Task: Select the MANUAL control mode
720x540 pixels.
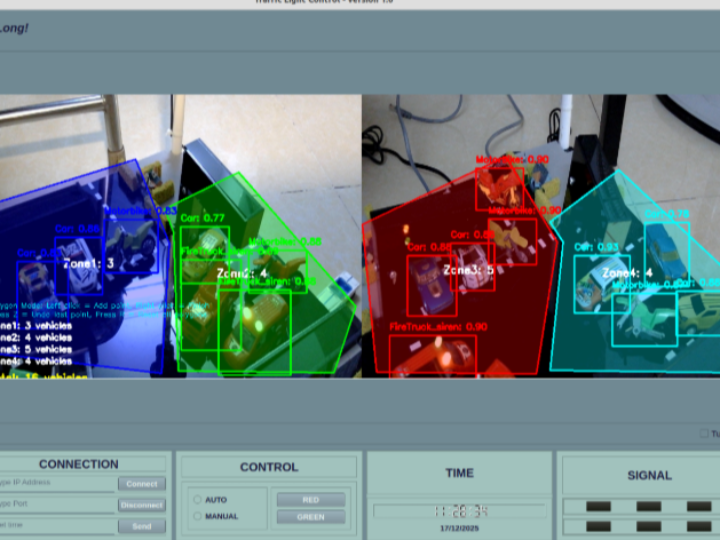Action: (x=198, y=517)
